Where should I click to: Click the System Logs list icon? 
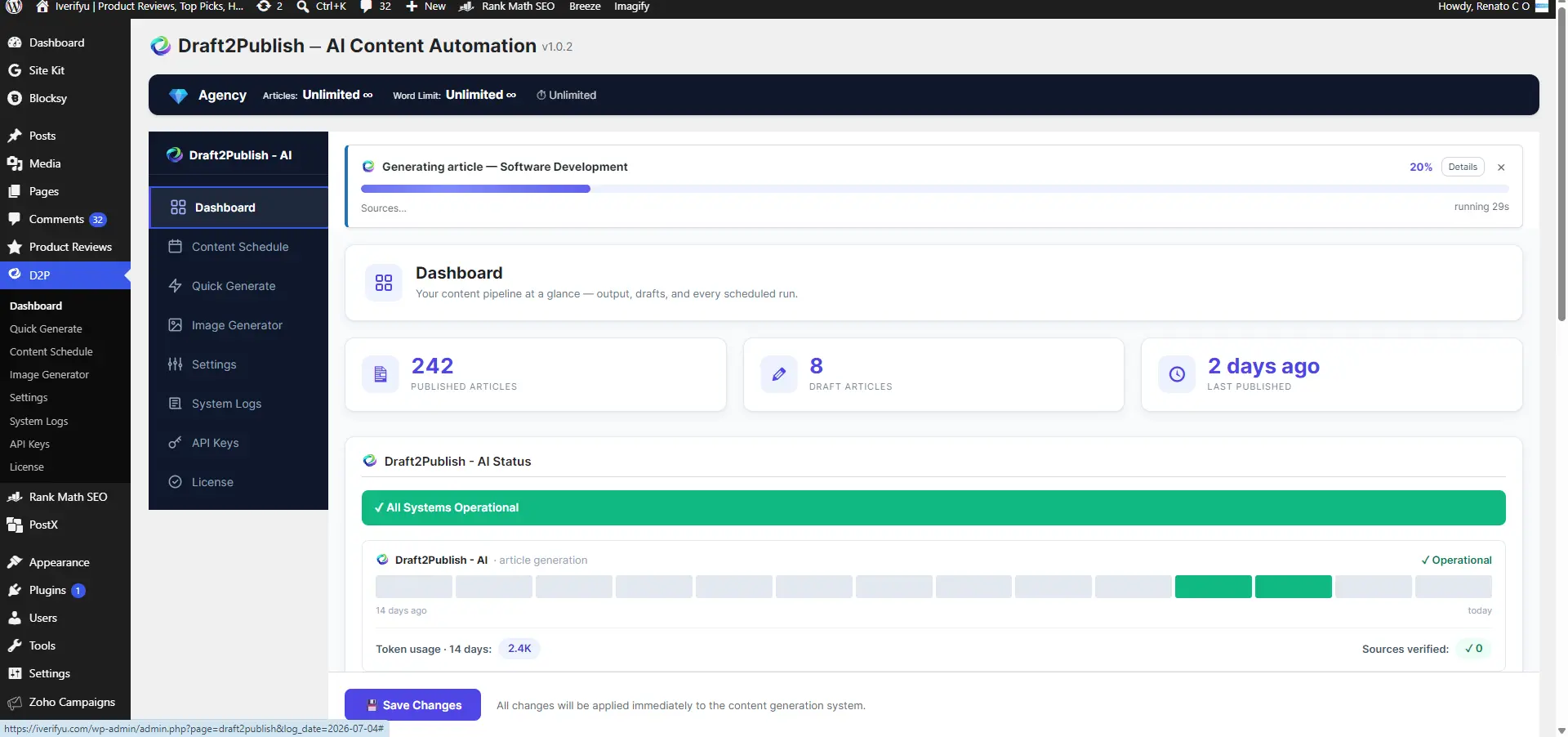(x=175, y=403)
